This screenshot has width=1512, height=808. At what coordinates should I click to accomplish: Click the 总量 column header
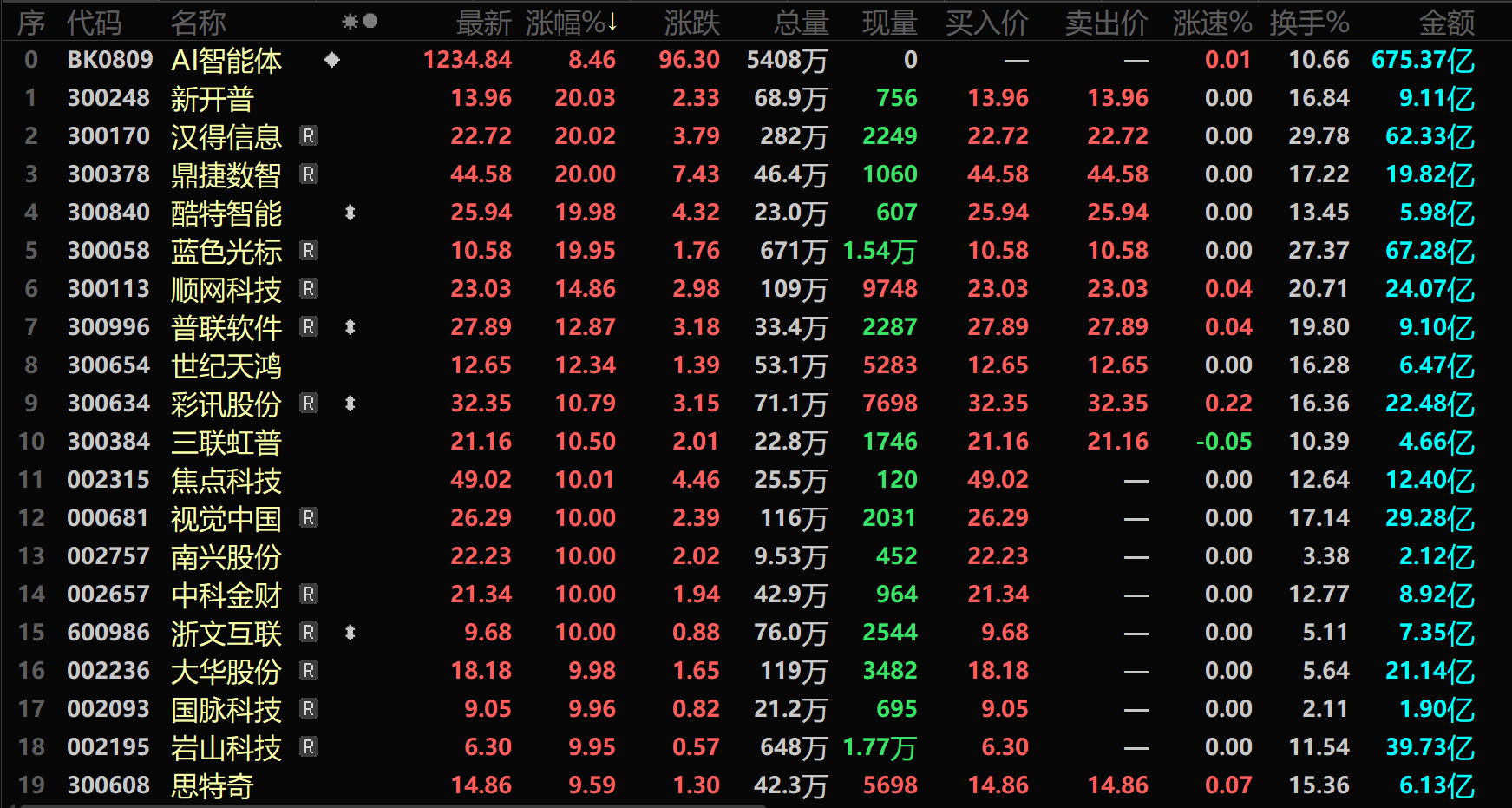click(800, 23)
